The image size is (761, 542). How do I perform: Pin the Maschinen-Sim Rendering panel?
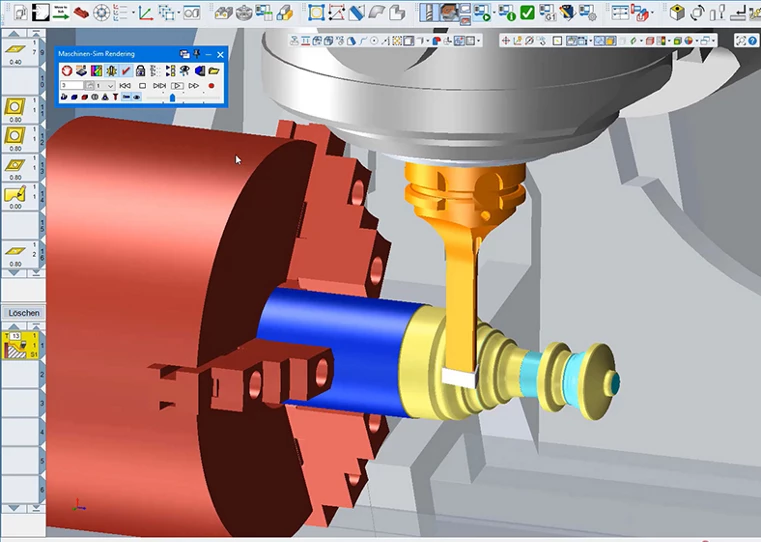(196, 54)
